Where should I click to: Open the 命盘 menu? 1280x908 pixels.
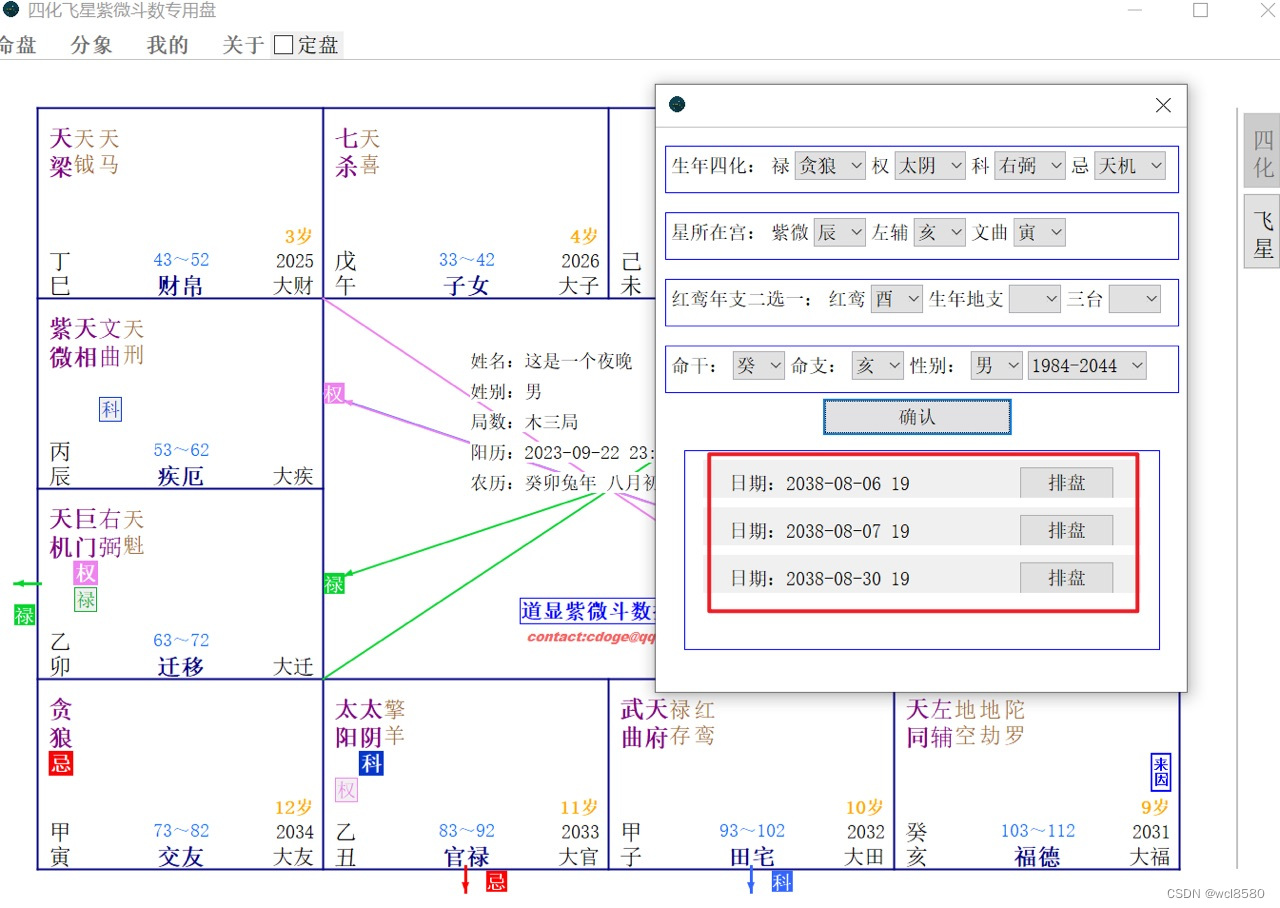click(17, 45)
